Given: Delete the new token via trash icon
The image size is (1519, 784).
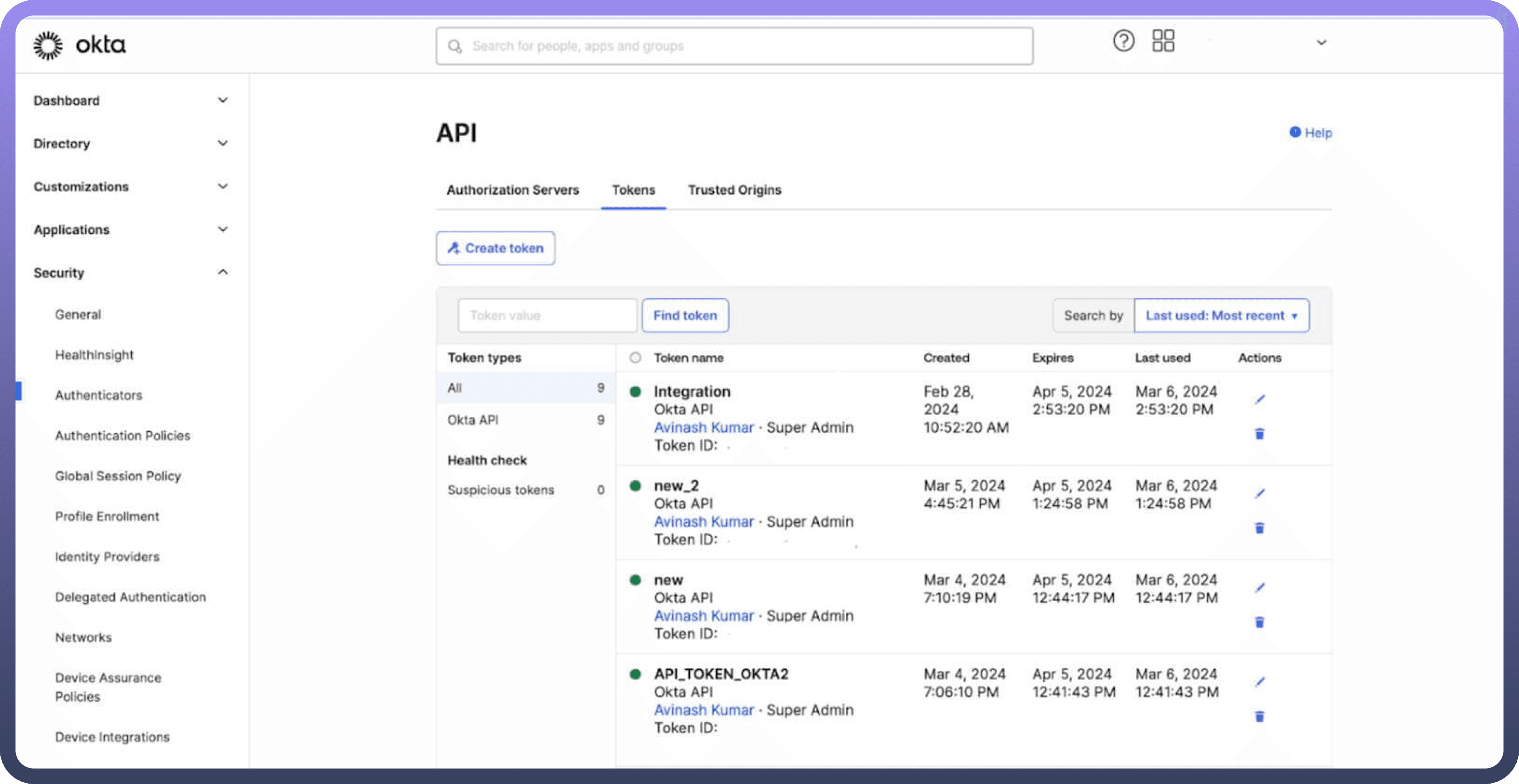Looking at the screenshot, I should 1259,622.
